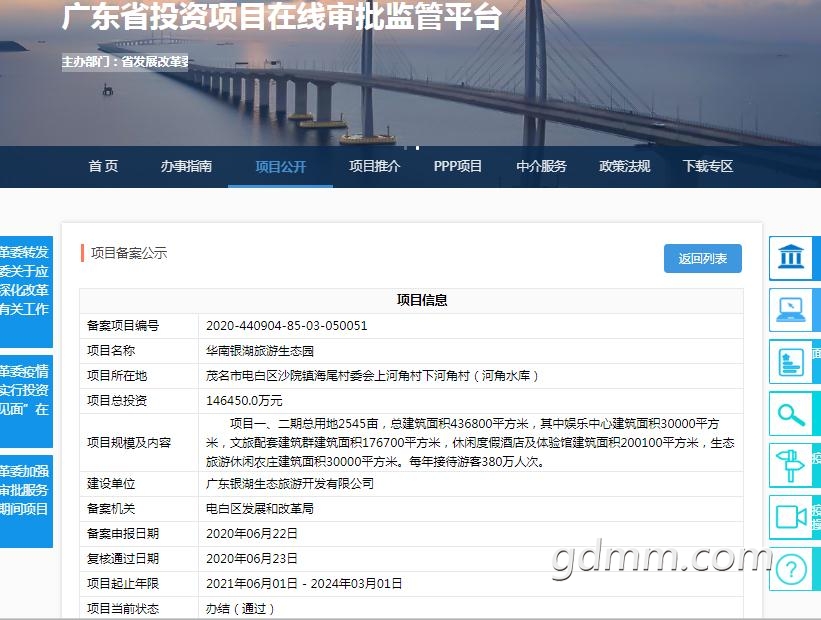Open the signpost guide icon
Screen dimensions: 821x620
click(x=791, y=465)
